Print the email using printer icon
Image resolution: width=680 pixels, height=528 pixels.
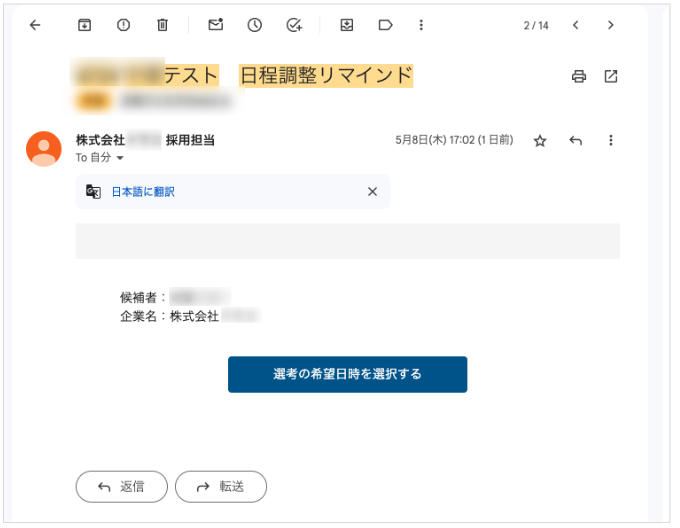click(x=578, y=76)
